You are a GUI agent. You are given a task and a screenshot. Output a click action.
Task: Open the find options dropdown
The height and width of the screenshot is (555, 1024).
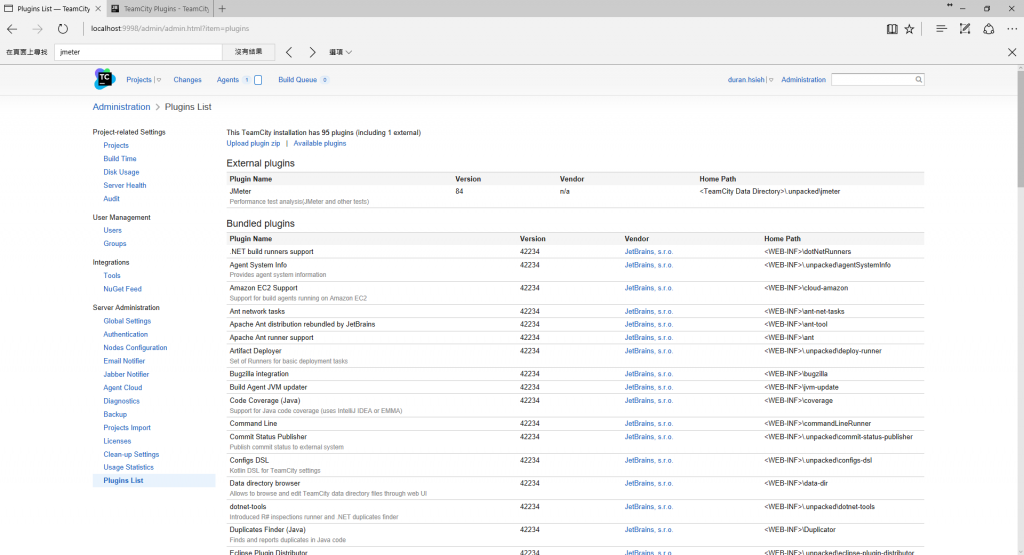tap(340, 52)
